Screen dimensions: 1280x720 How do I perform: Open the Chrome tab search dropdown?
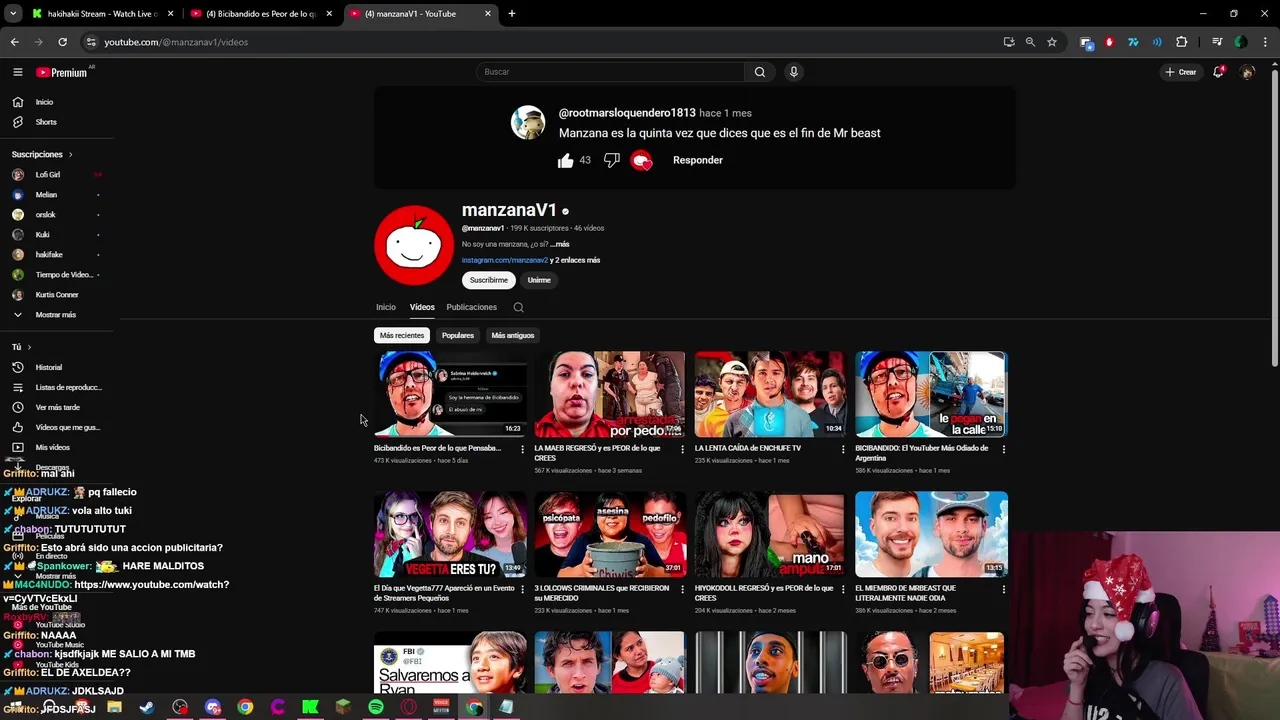coord(13,14)
